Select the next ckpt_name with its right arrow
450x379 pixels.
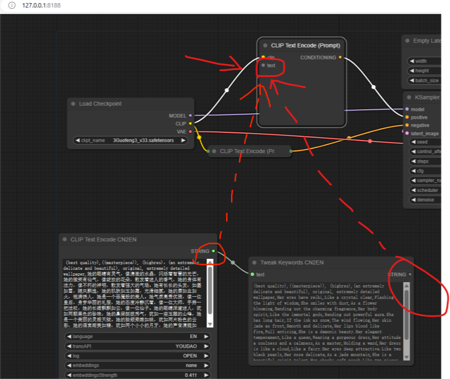click(183, 140)
